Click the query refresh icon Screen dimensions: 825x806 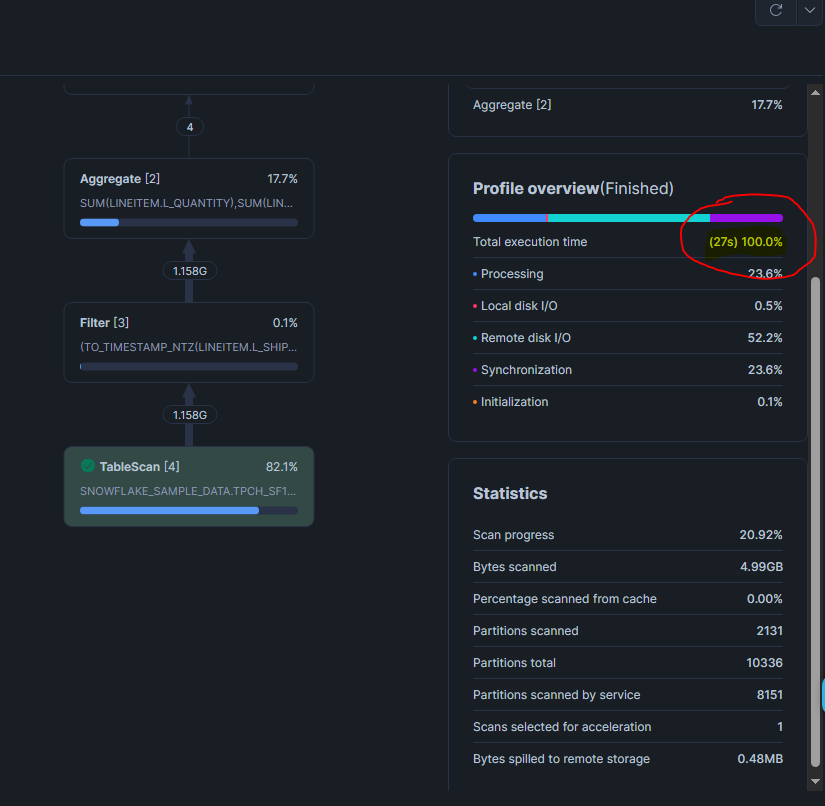(775, 12)
